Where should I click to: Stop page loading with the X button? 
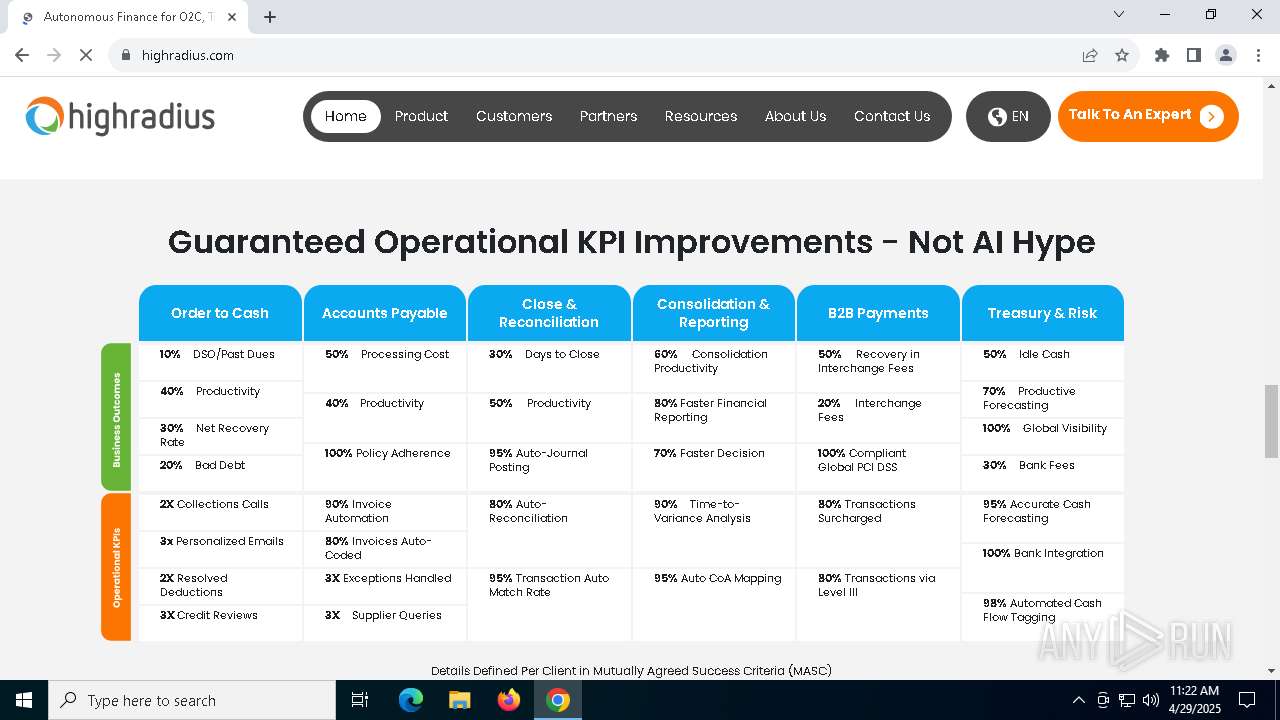(86, 55)
